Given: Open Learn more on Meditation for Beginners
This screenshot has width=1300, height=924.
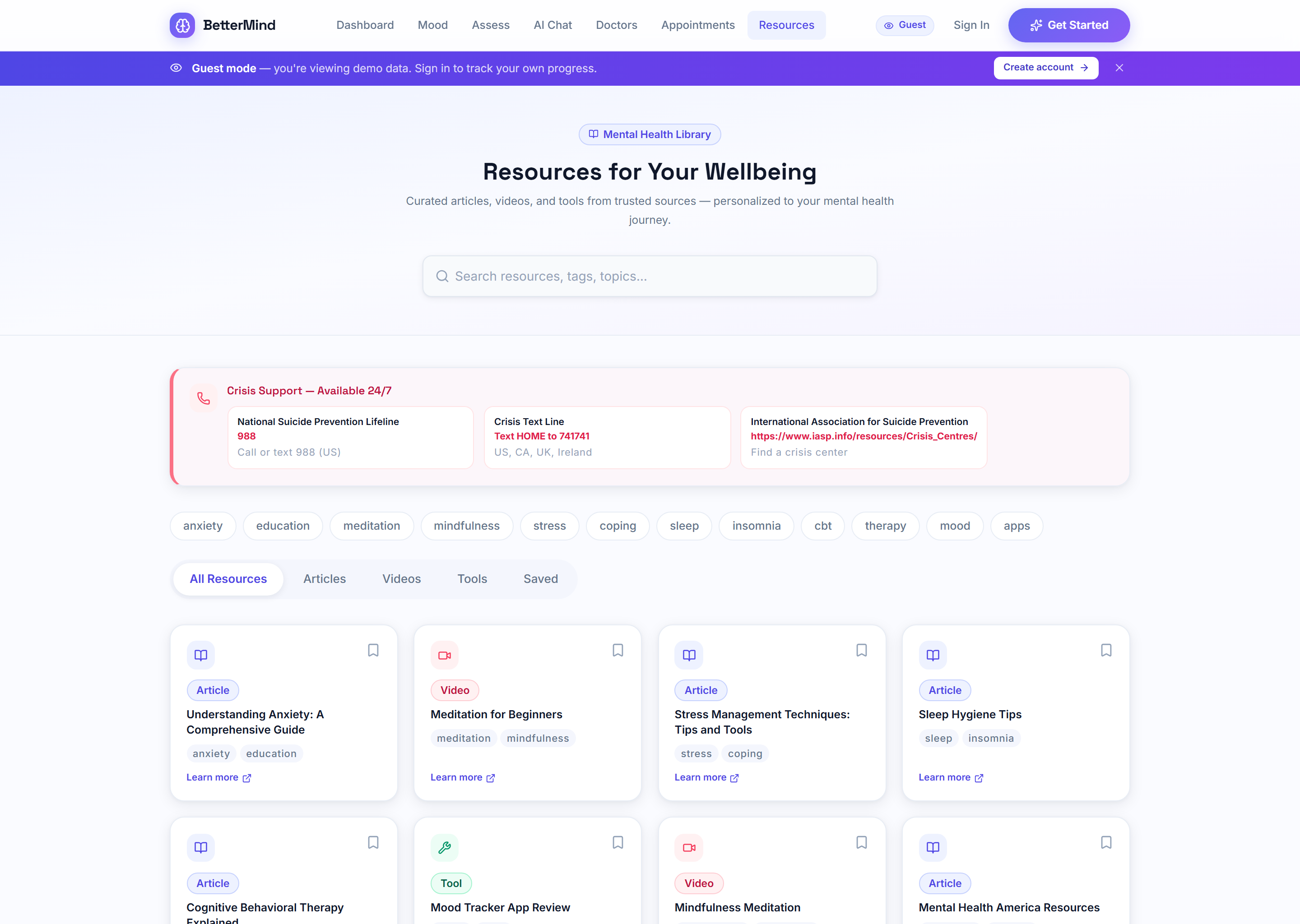Looking at the screenshot, I should tap(462, 777).
